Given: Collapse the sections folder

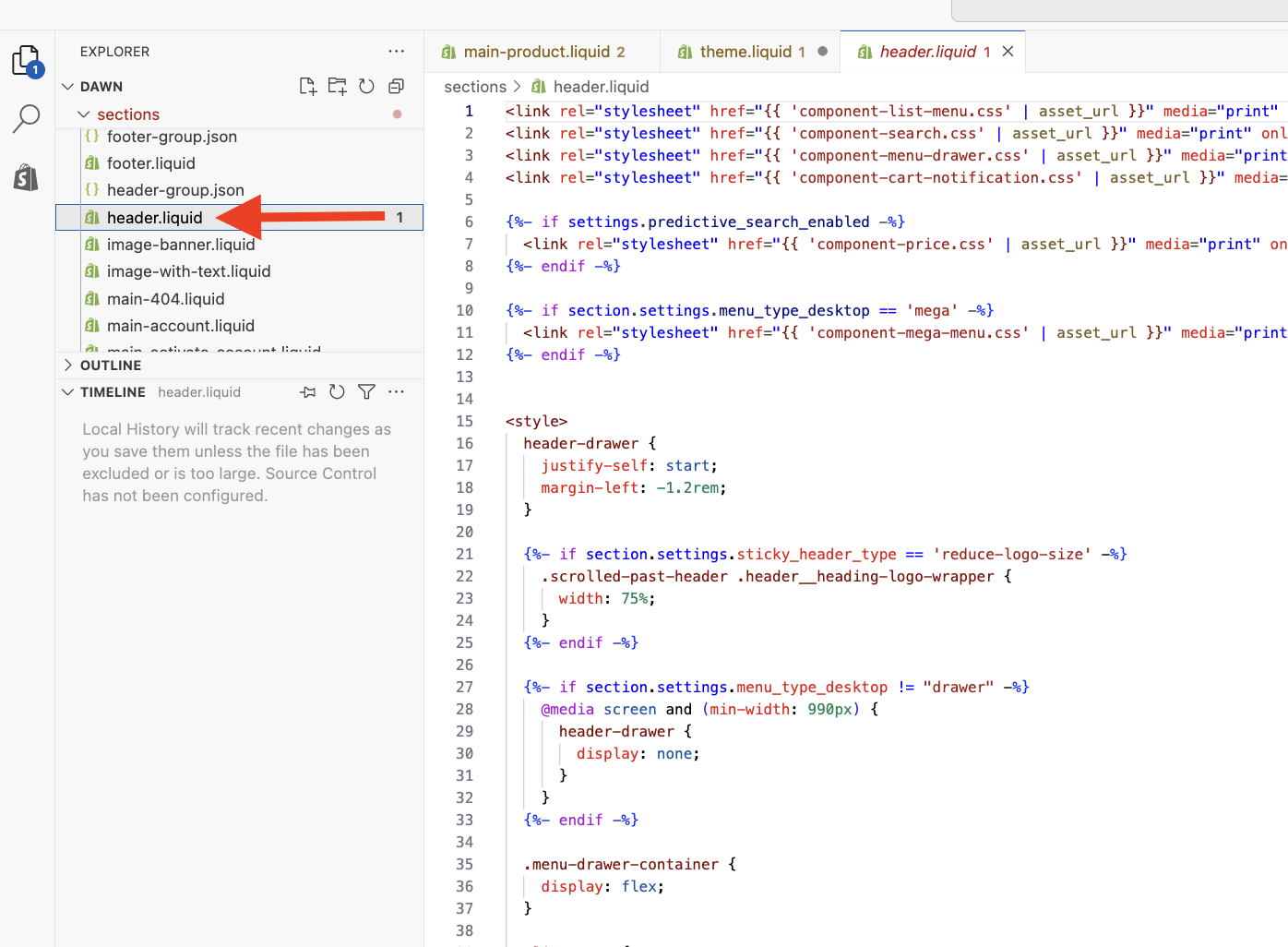Looking at the screenshot, I should click(x=84, y=114).
